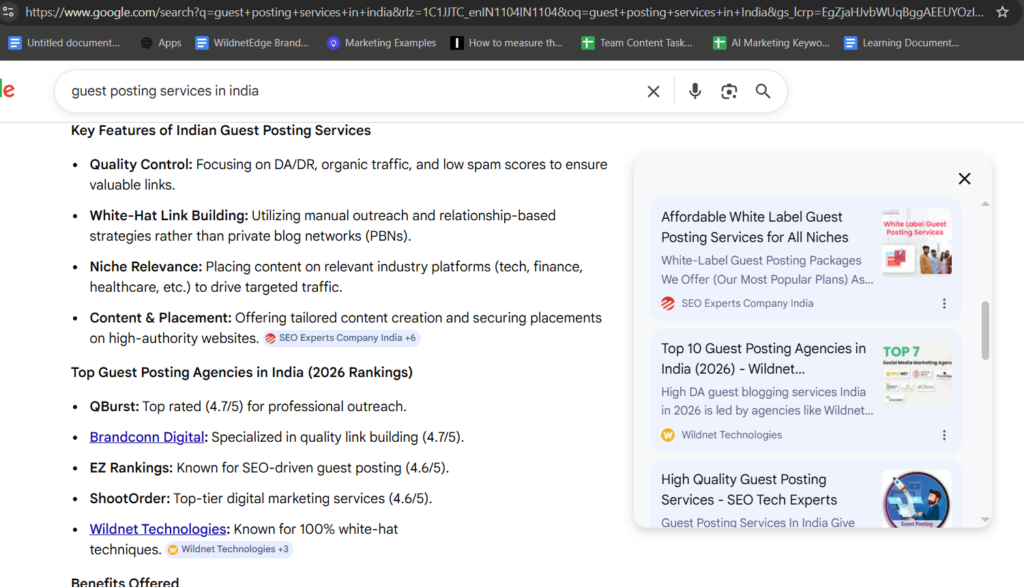Open the AI Marketing Keyword bookmark
The height and width of the screenshot is (587, 1024).
[771, 43]
